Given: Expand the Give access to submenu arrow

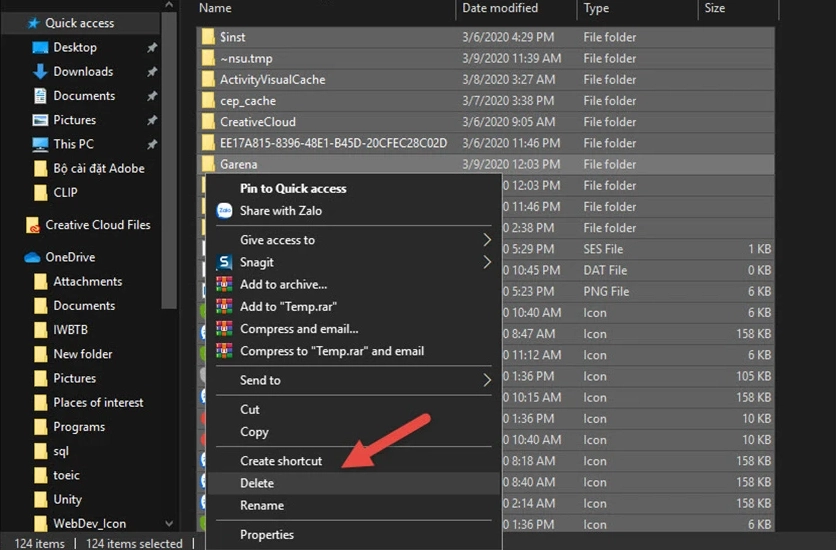Looking at the screenshot, I should (487, 240).
